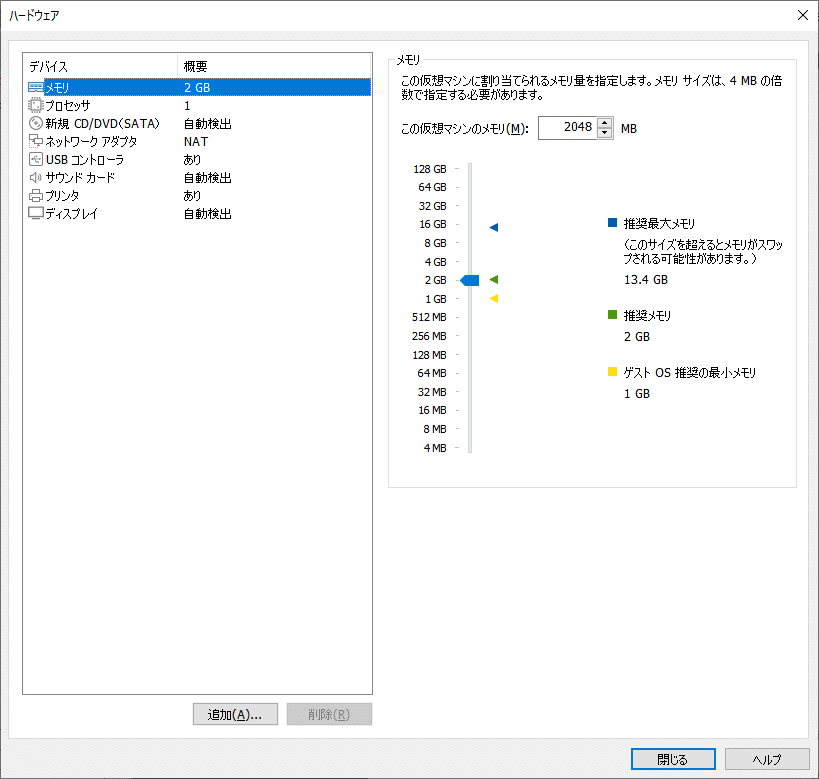Select the USB コントローラ device row
Image resolution: width=819 pixels, height=779 pixels.
click(x=196, y=159)
